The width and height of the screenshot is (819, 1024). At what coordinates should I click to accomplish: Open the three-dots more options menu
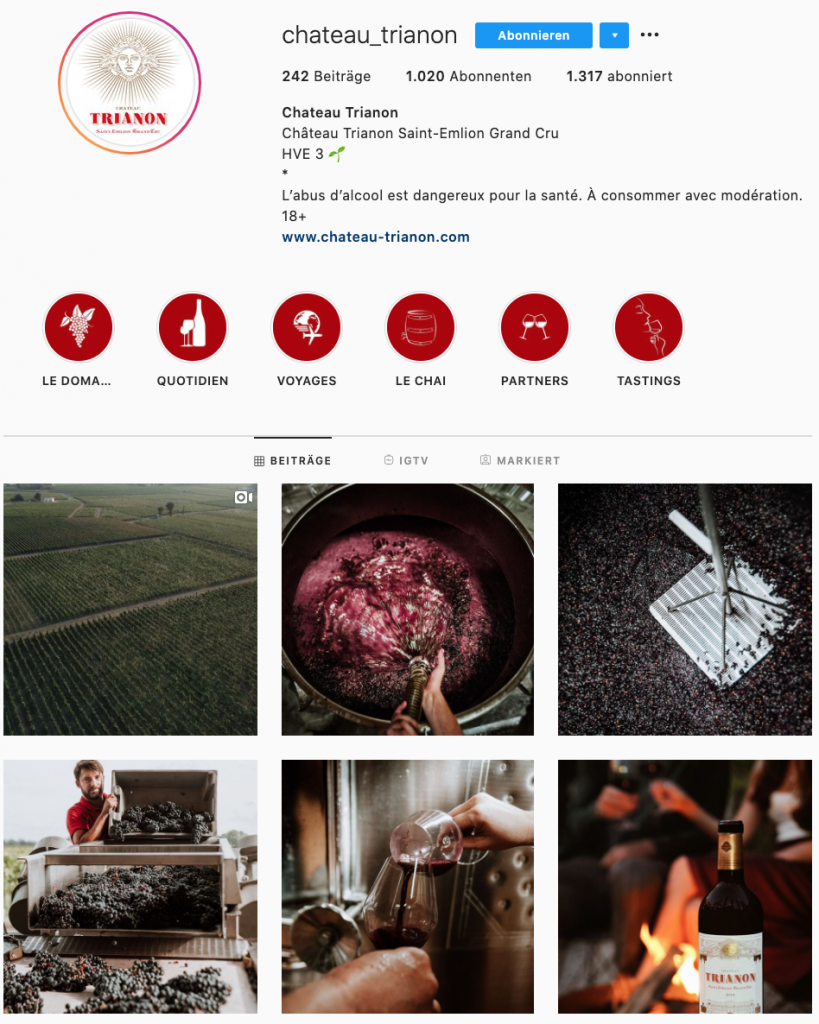click(649, 35)
